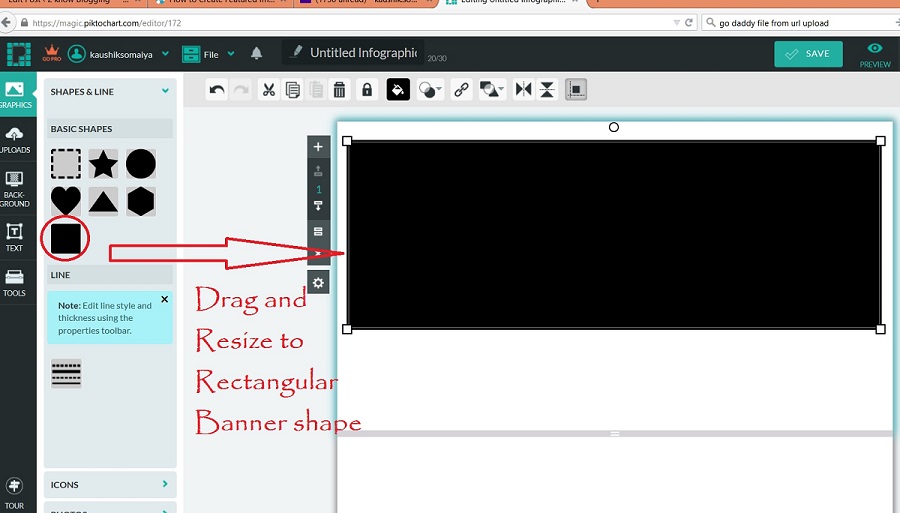Close the line style note

click(x=165, y=300)
